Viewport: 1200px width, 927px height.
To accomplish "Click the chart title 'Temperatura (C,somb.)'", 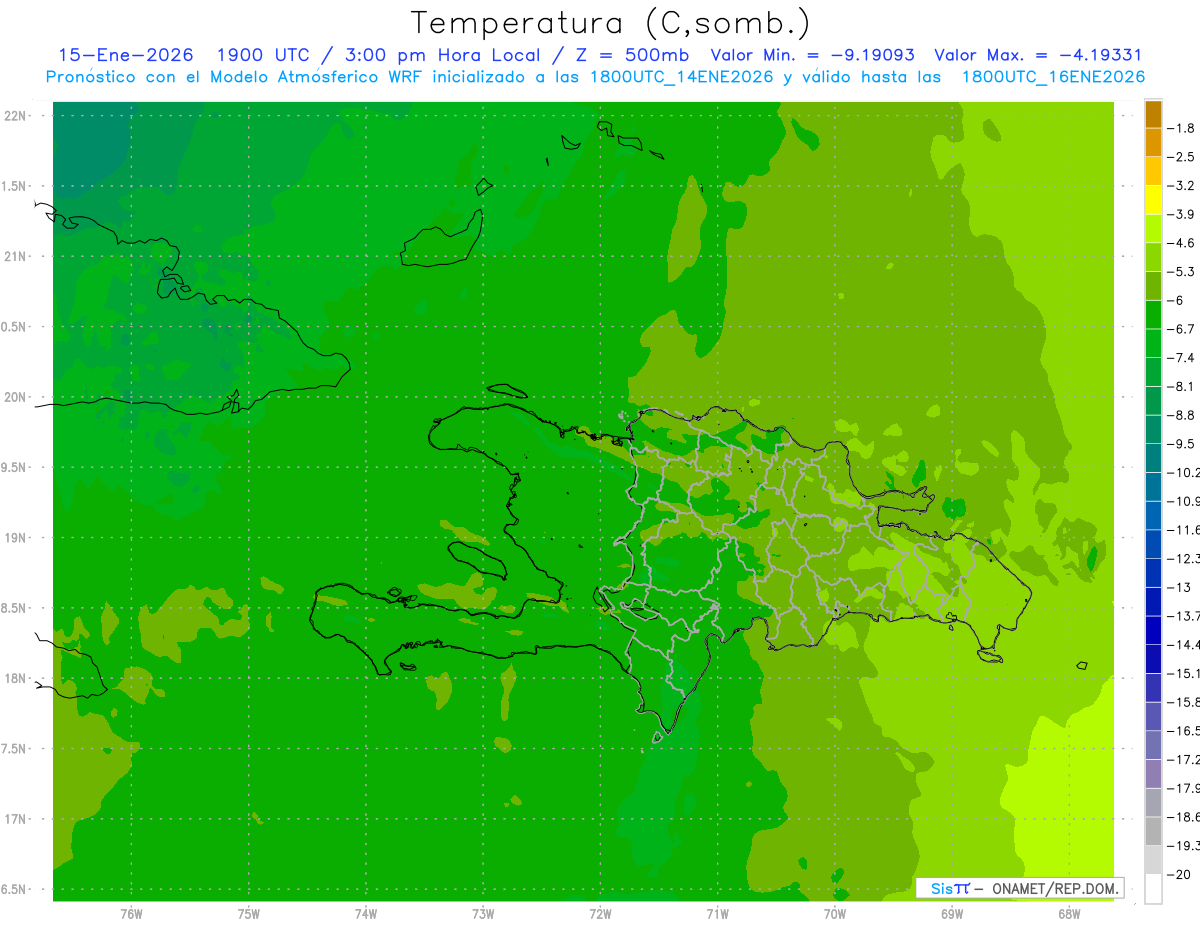I will tap(610, 24).
